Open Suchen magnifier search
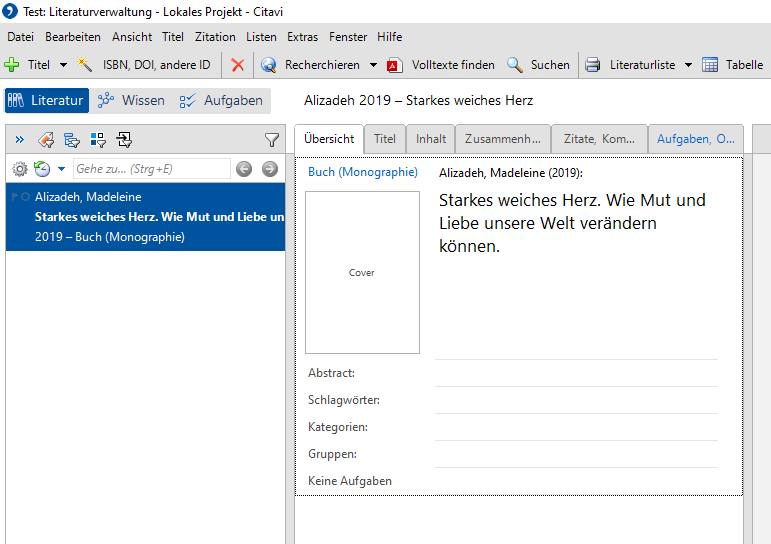771x544 pixels. coord(538,64)
